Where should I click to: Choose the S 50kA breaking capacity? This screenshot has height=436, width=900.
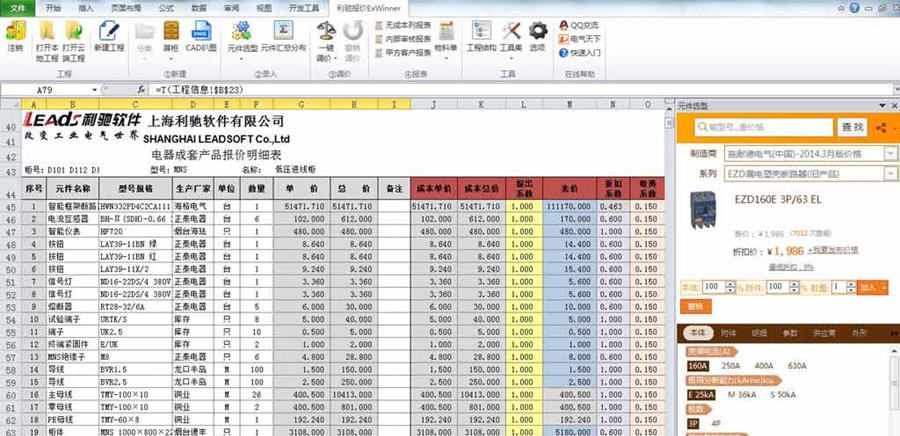[x=783, y=395]
